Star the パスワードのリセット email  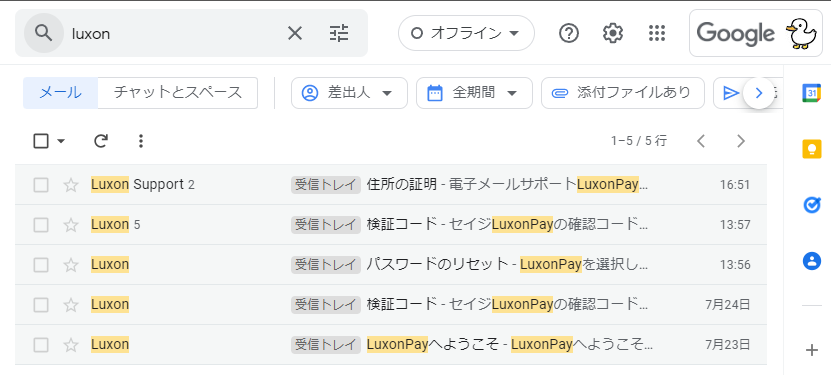(x=70, y=265)
